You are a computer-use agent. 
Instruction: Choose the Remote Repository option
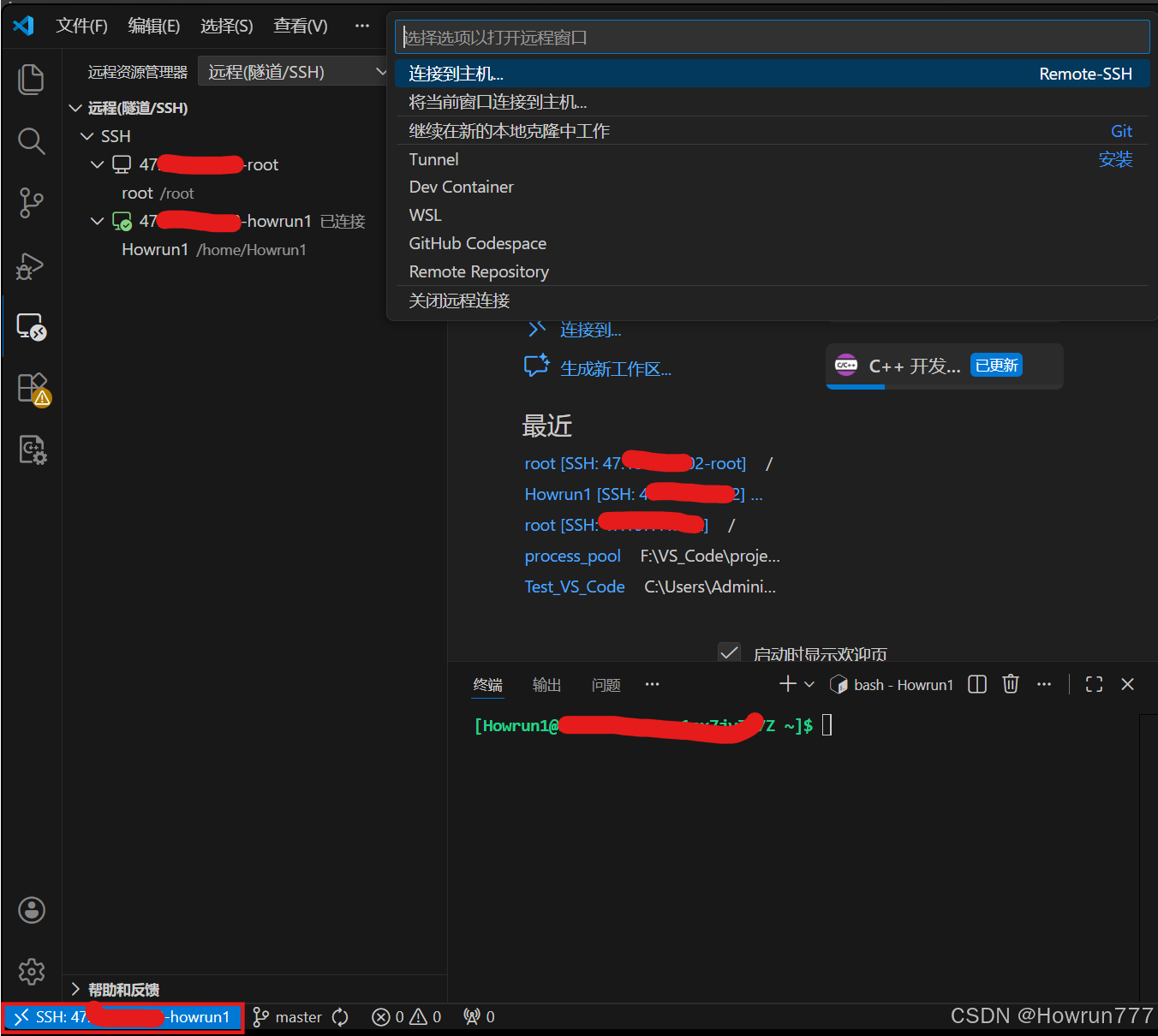pos(772,271)
